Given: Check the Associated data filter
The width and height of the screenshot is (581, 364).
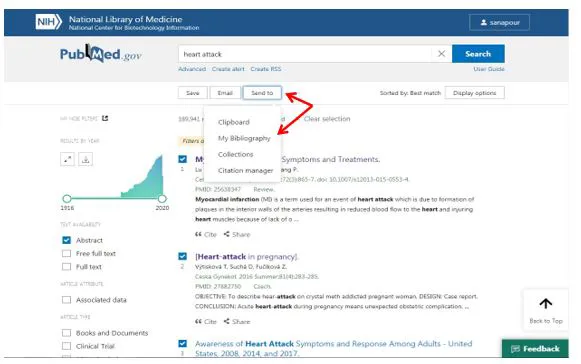Looking at the screenshot, I should pyautogui.click(x=66, y=300).
